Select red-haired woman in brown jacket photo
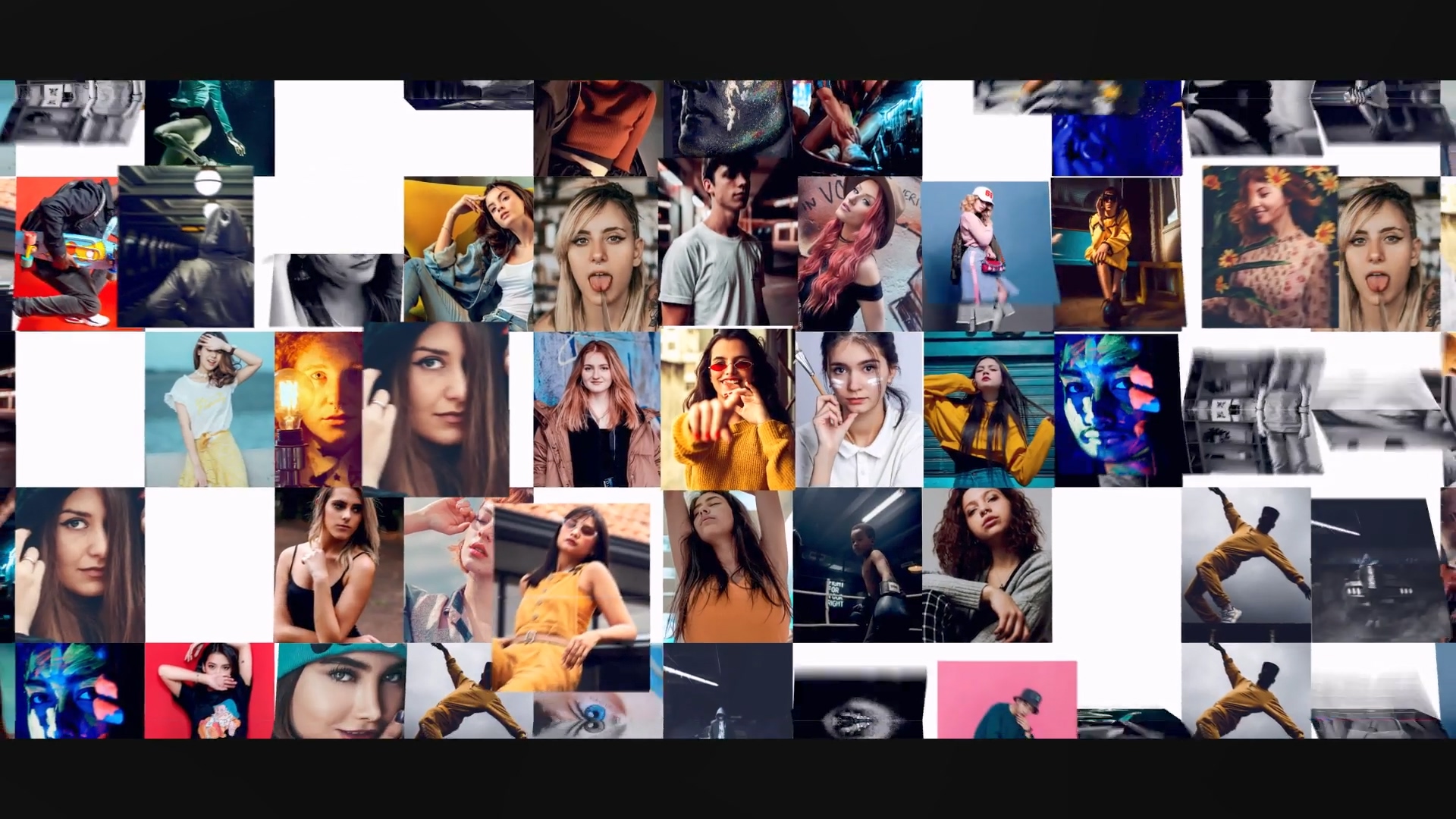Image resolution: width=1456 pixels, height=819 pixels. pos(597,409)
